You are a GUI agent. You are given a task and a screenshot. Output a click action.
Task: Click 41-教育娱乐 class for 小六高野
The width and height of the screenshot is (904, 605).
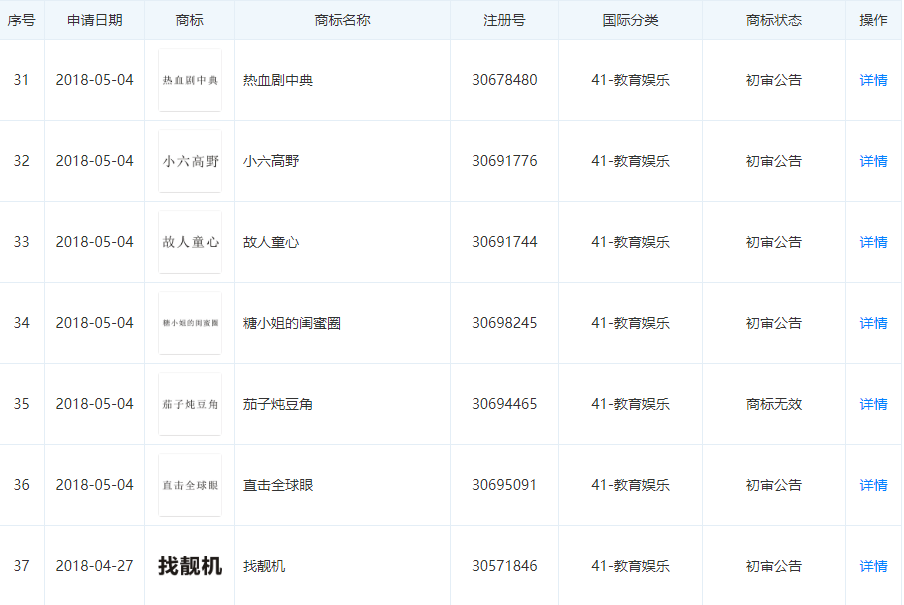click(x=630, y=161)
